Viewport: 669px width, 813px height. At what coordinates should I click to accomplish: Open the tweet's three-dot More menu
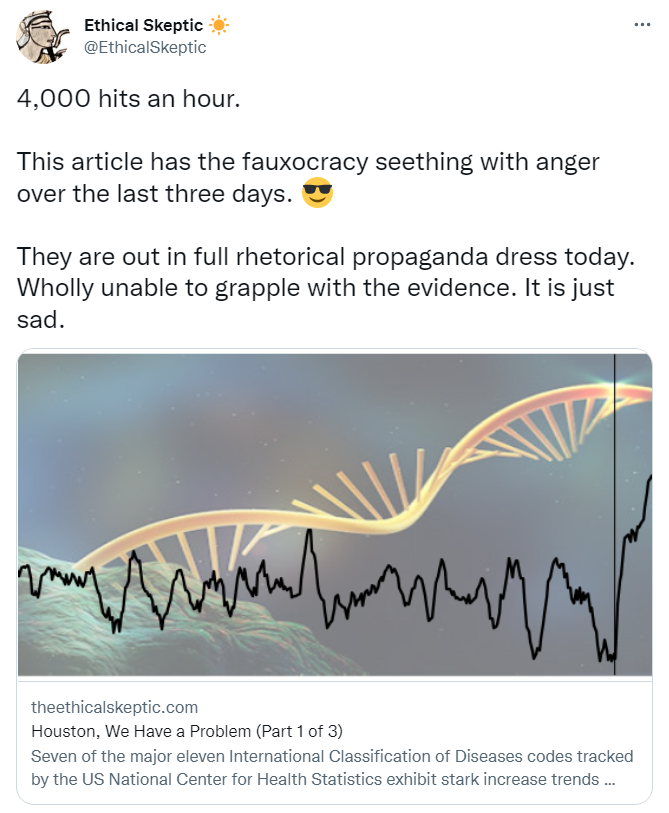click(x=642, y=24)
